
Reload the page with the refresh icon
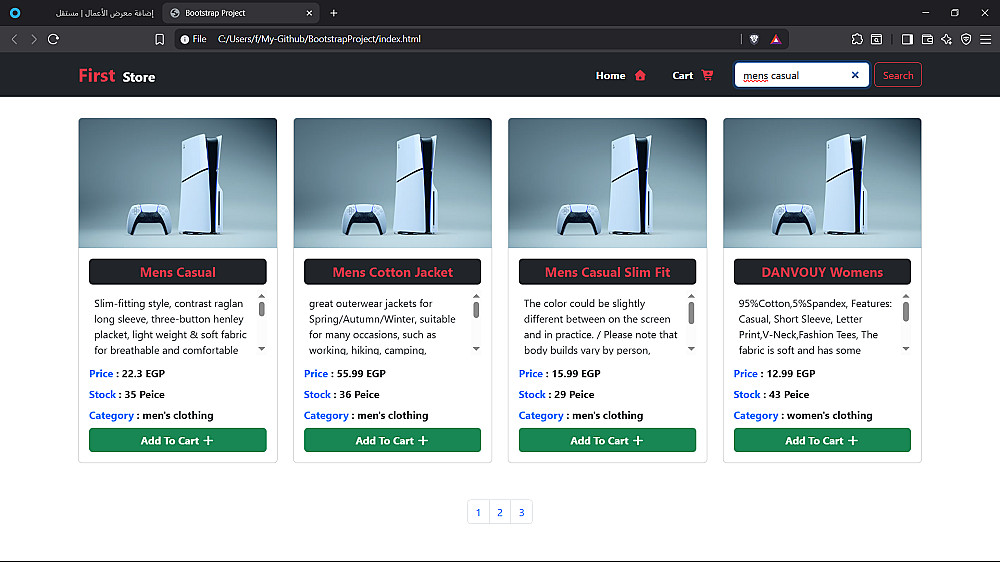(54, 39)
